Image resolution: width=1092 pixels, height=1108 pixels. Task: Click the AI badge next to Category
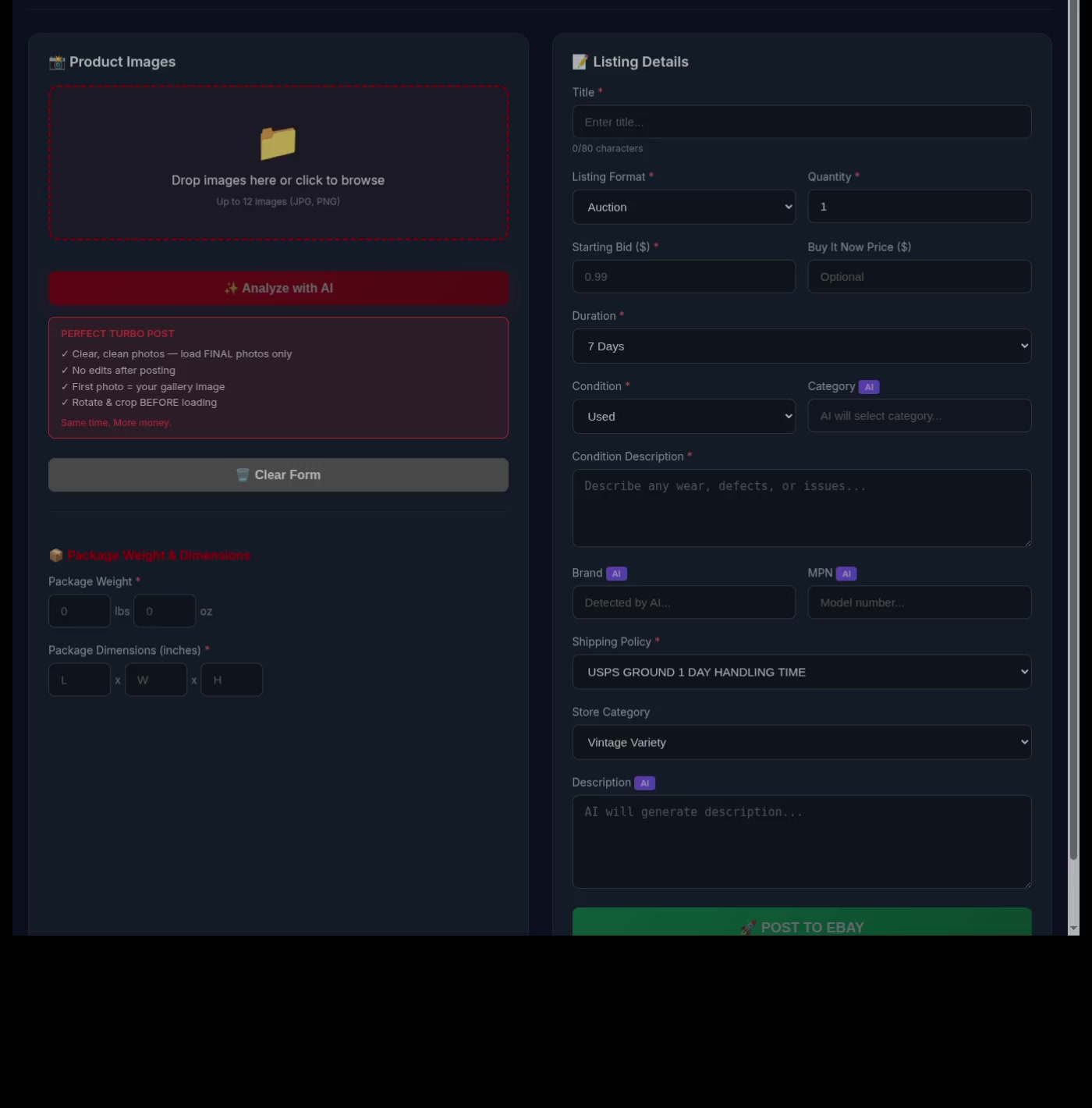pos(869,387)
